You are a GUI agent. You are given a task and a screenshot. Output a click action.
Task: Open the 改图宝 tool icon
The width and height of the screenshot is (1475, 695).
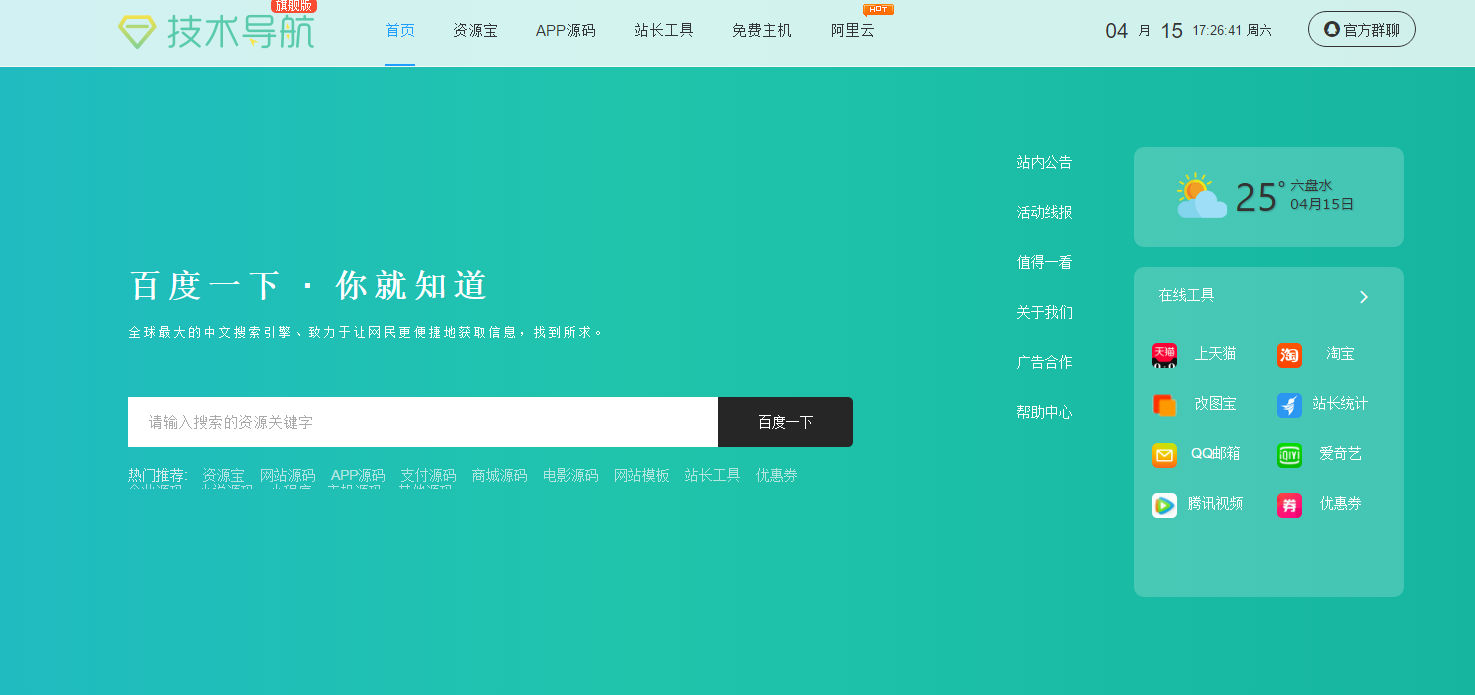pos(1164,405)
